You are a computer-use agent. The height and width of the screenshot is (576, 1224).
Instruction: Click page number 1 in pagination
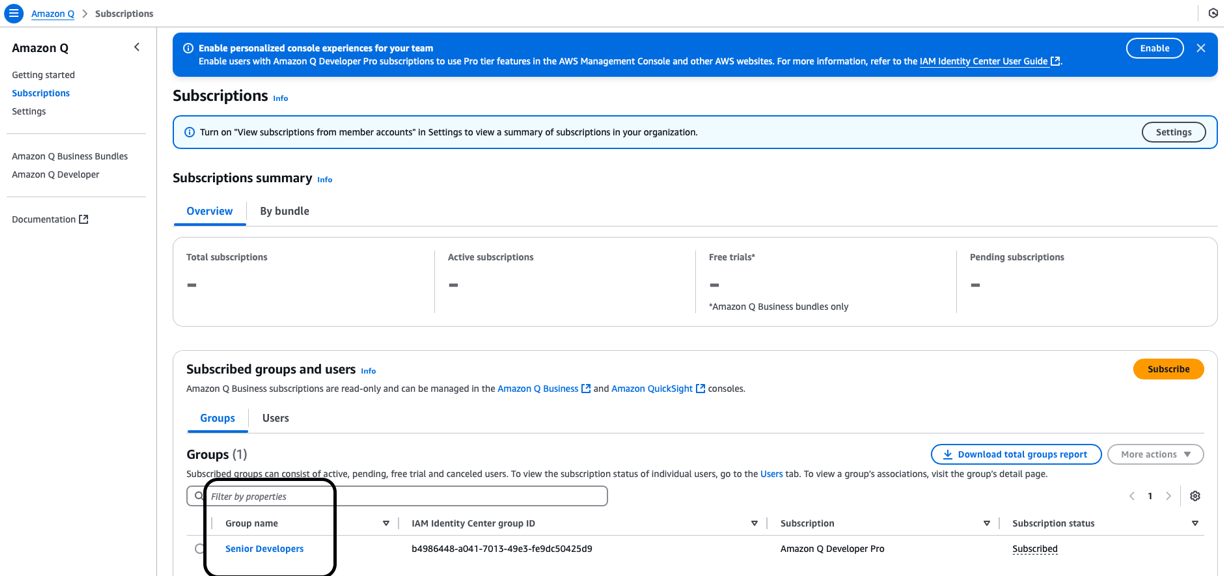pos(1150,496)
